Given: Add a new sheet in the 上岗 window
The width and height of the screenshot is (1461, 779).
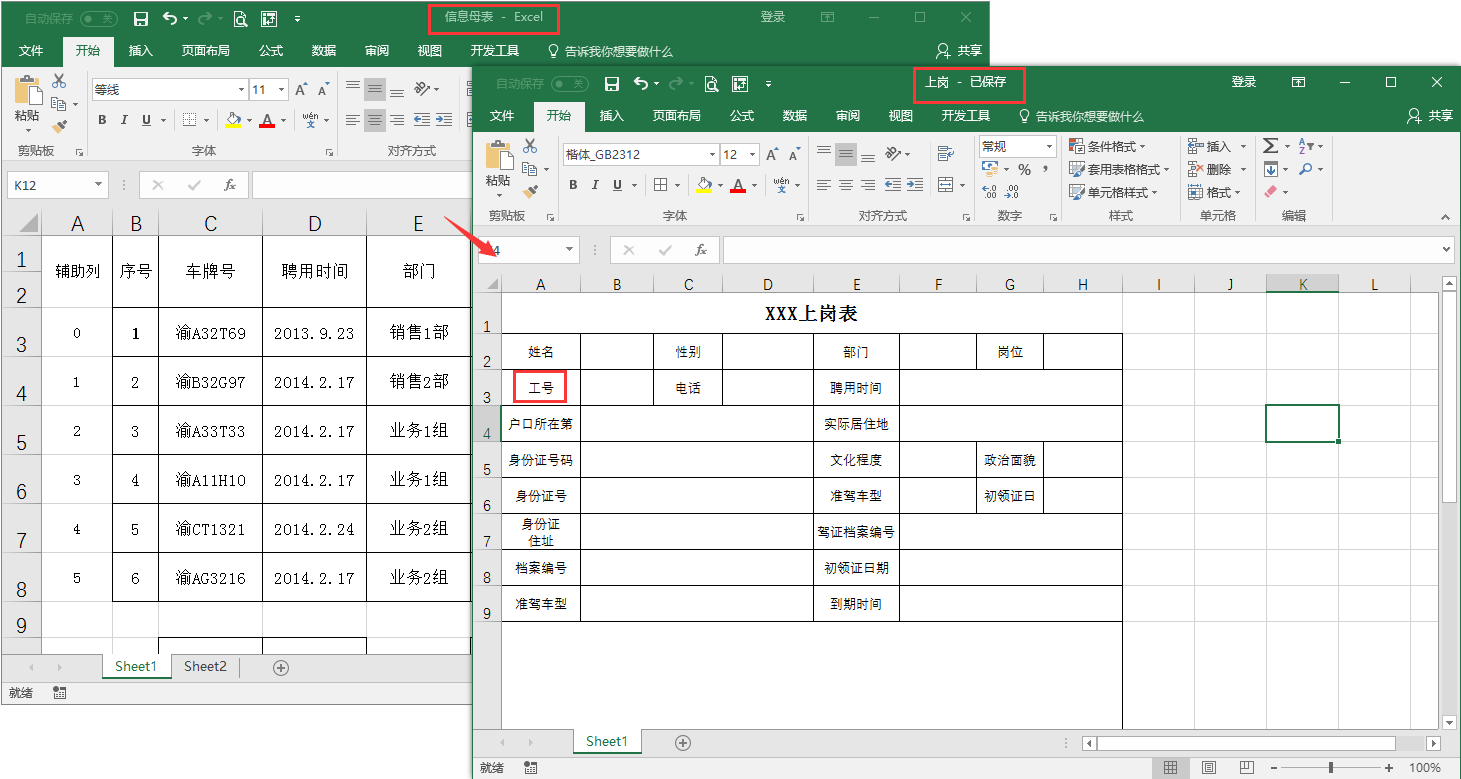Looking at the screenshot, I should 683,742.
